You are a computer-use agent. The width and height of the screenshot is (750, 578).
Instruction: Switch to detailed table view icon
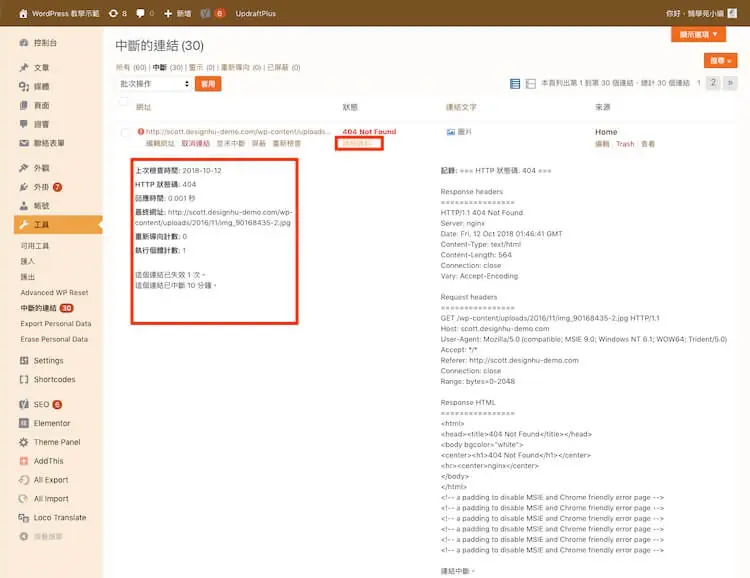point(530,84)
